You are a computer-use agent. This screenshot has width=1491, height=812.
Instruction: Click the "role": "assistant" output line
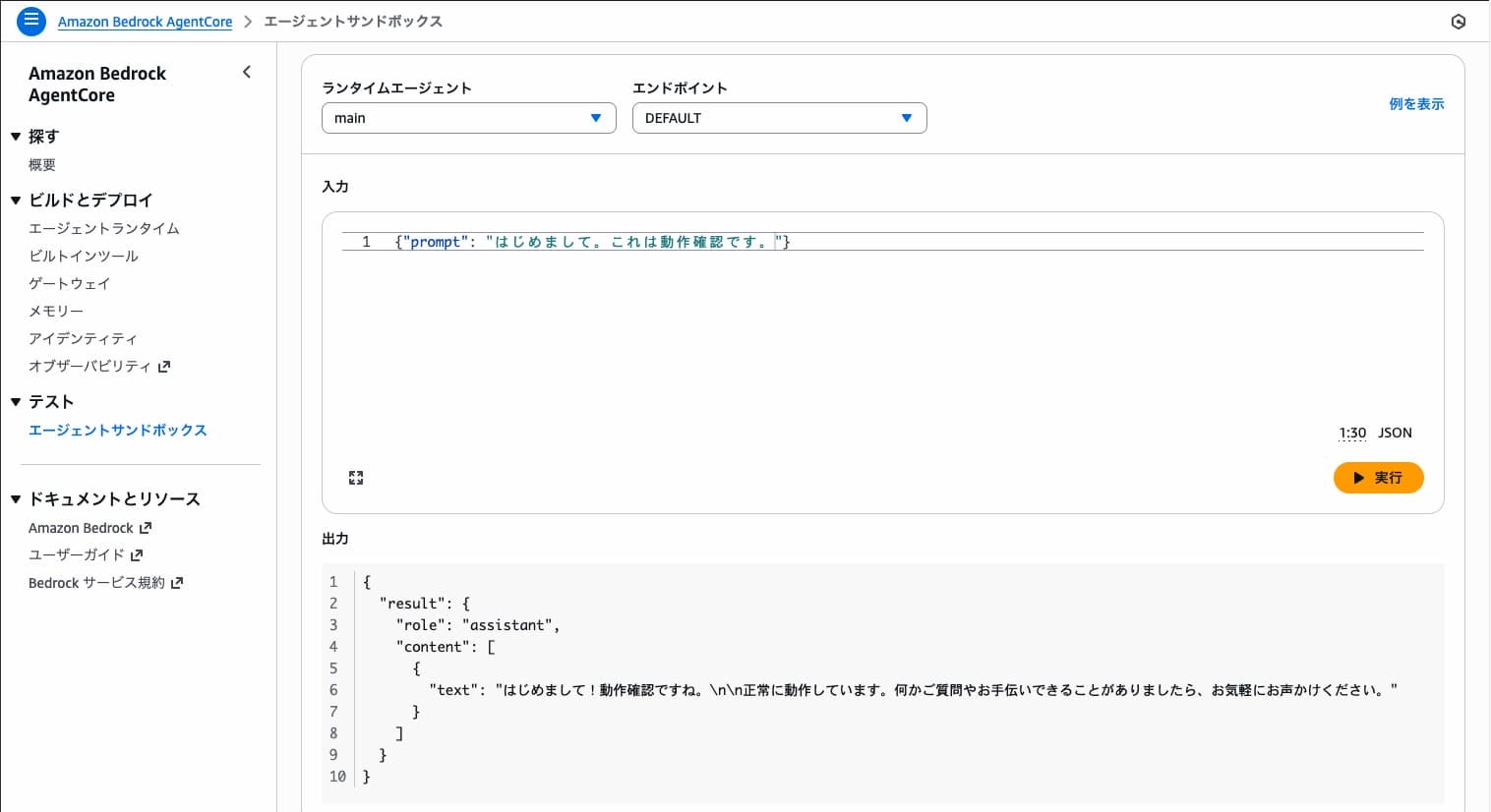point(478,625)
